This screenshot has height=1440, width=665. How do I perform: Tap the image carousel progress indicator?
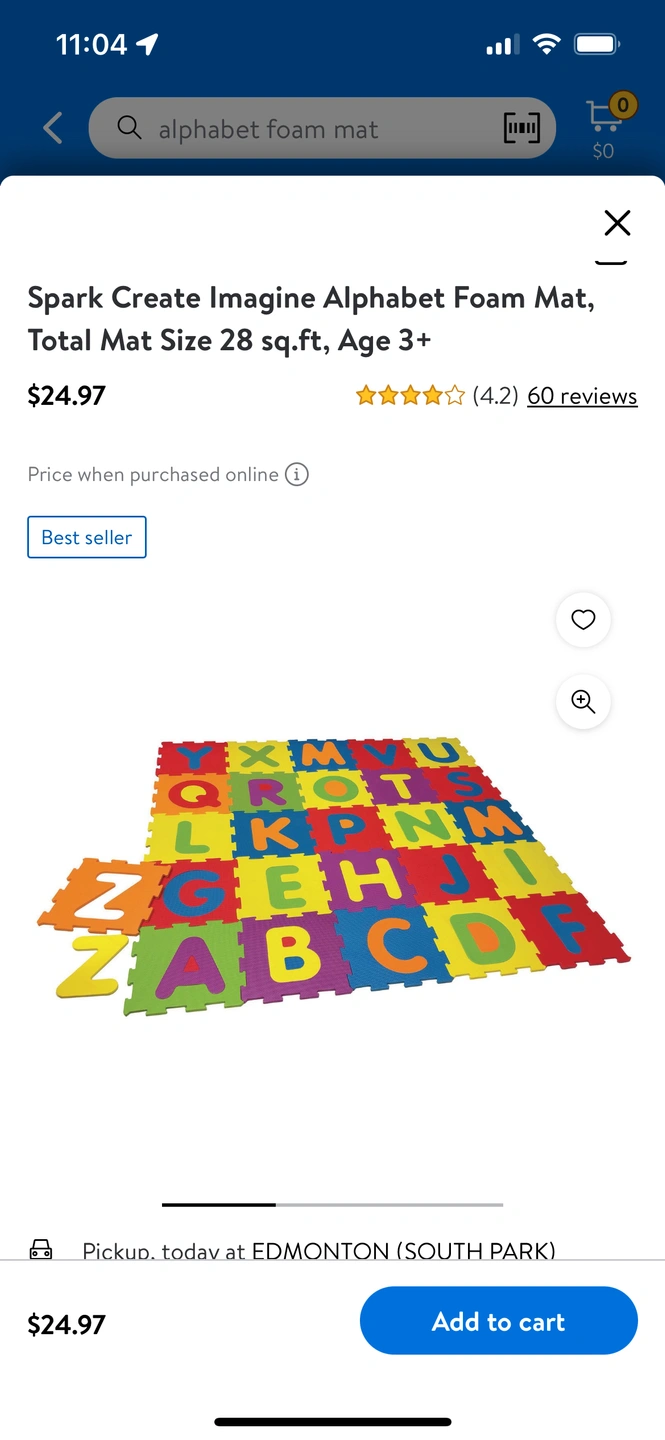332,1204
